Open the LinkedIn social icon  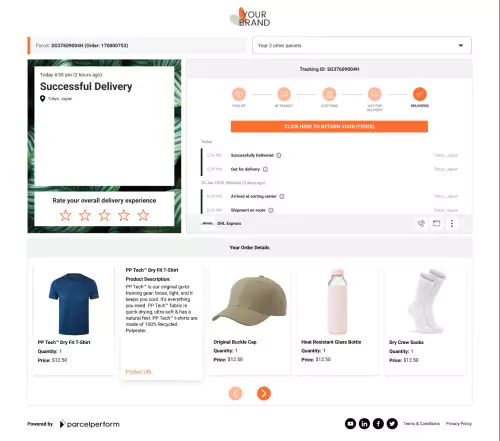pyautogui.click(x=364, y=424)
